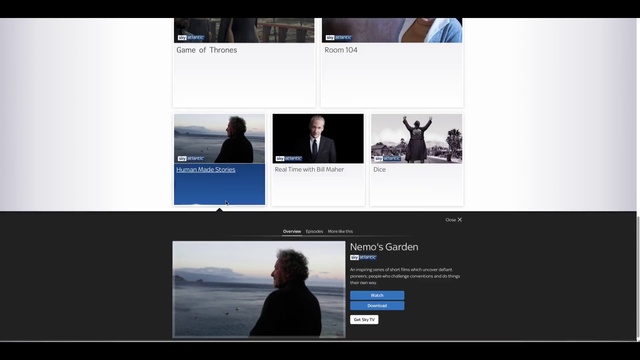Viewport: 640px width, 360px height.
Task: Click Sky Atlantic badge on Room 104
Action: pos(338,38)
